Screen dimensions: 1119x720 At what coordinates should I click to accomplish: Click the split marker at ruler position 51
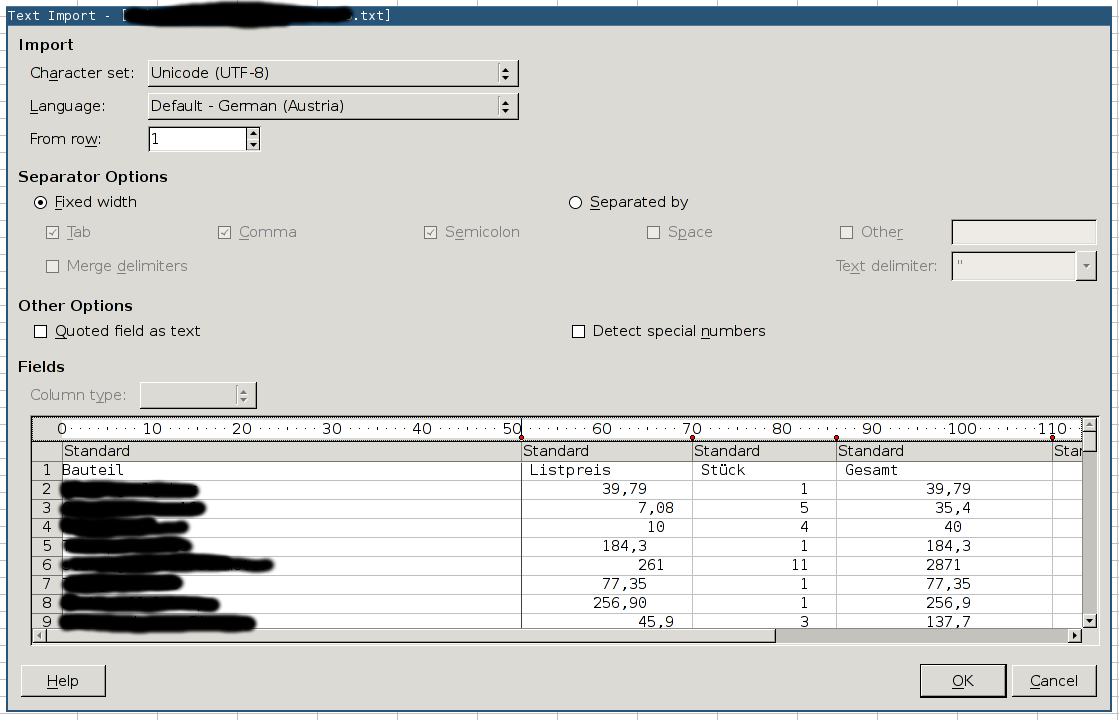522,437
